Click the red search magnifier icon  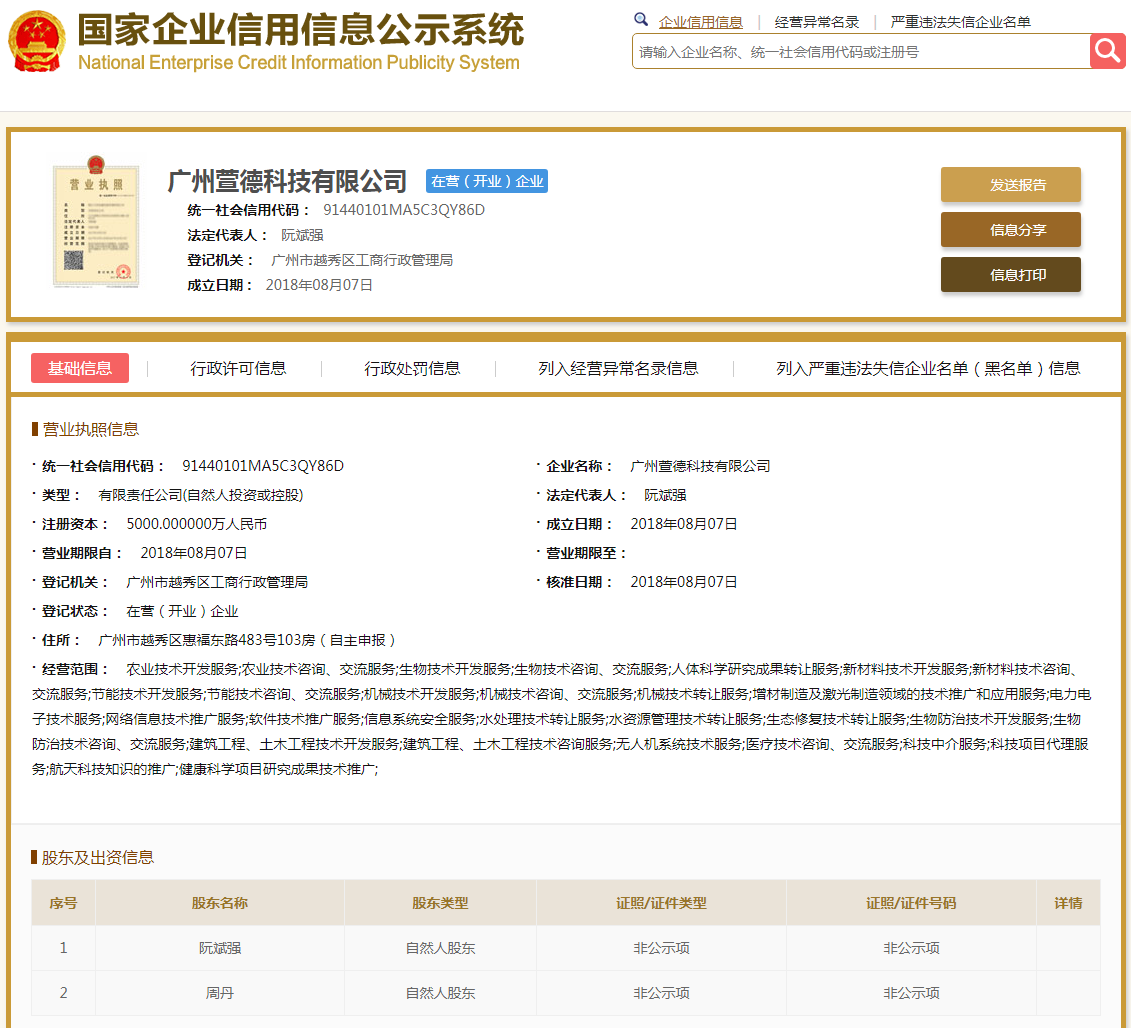tap(1107, 51)
